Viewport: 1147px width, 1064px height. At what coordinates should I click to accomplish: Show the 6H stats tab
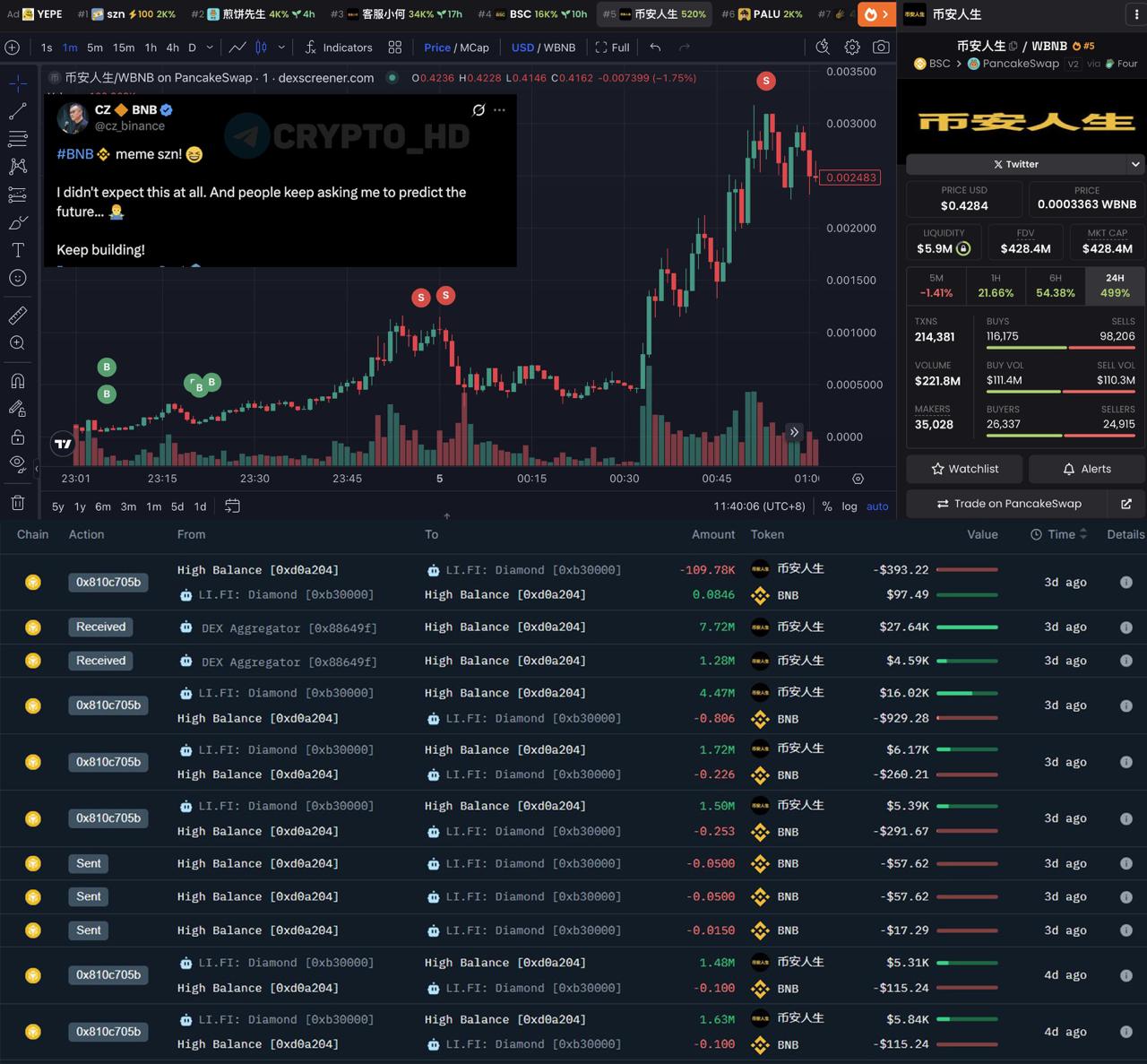click(1056, 285)
